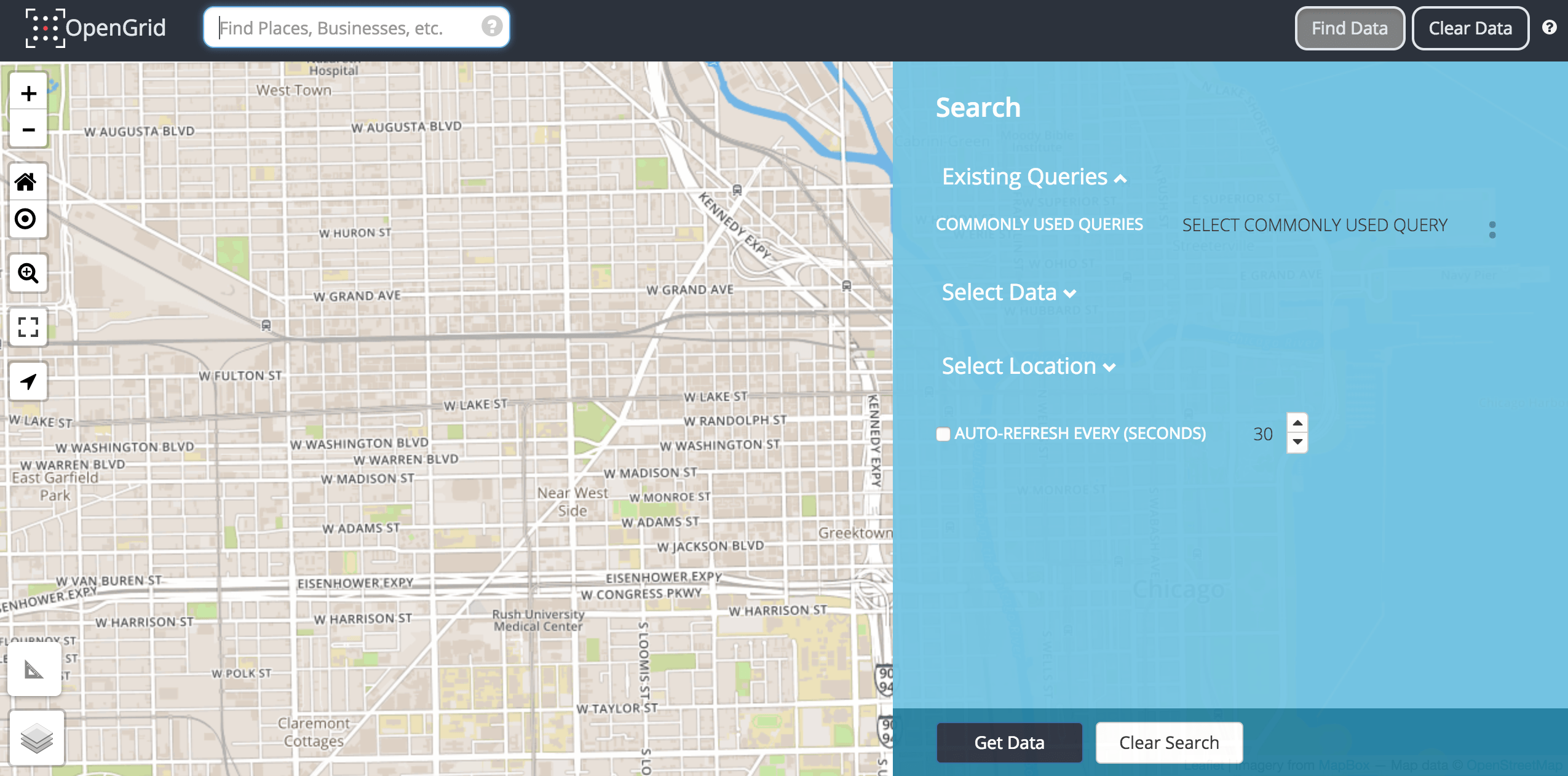The image size is (1568, 776).
Task: Toggle fullscreen map view icon
Action: pos(28,327)
